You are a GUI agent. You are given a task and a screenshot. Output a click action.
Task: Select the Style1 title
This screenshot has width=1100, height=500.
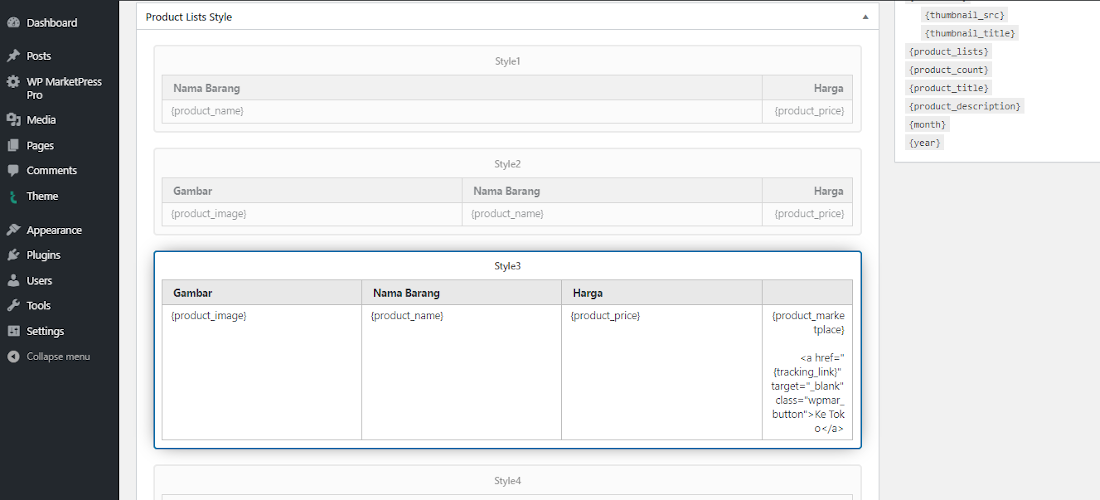click(x=507, y=61)
